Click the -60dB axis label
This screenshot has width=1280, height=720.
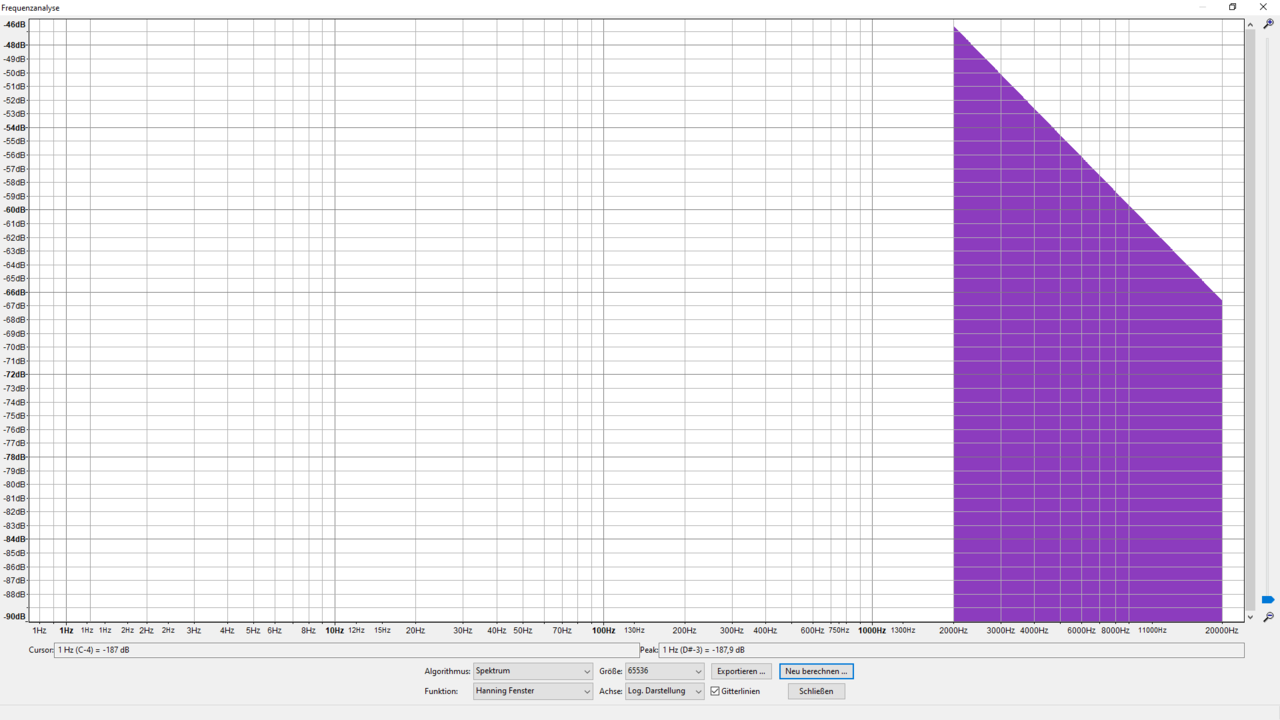[15, 210]
